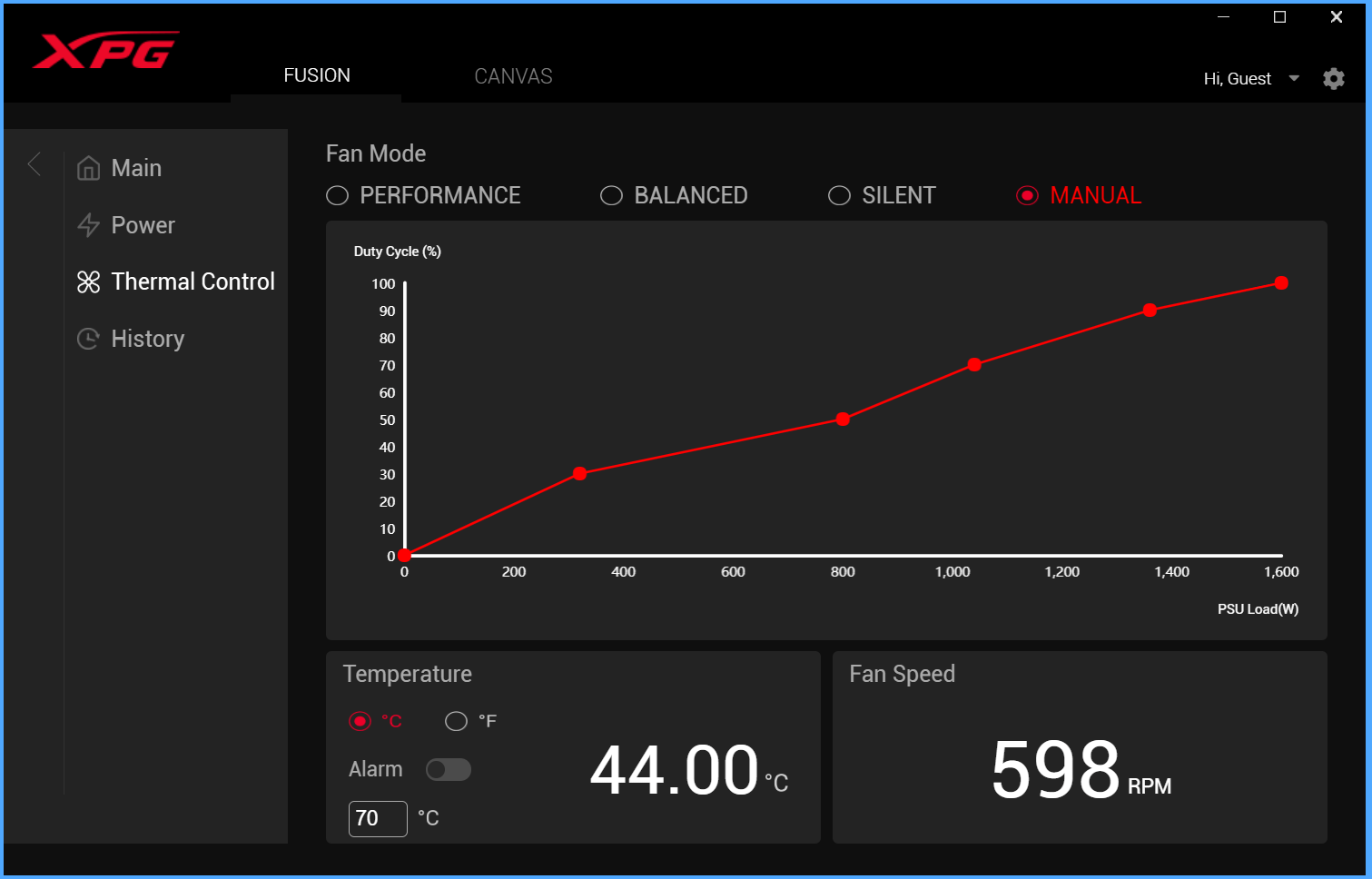Screen dimensions: 1372x879
Task: Select the Thermal Control label
Action: point(192,281)
